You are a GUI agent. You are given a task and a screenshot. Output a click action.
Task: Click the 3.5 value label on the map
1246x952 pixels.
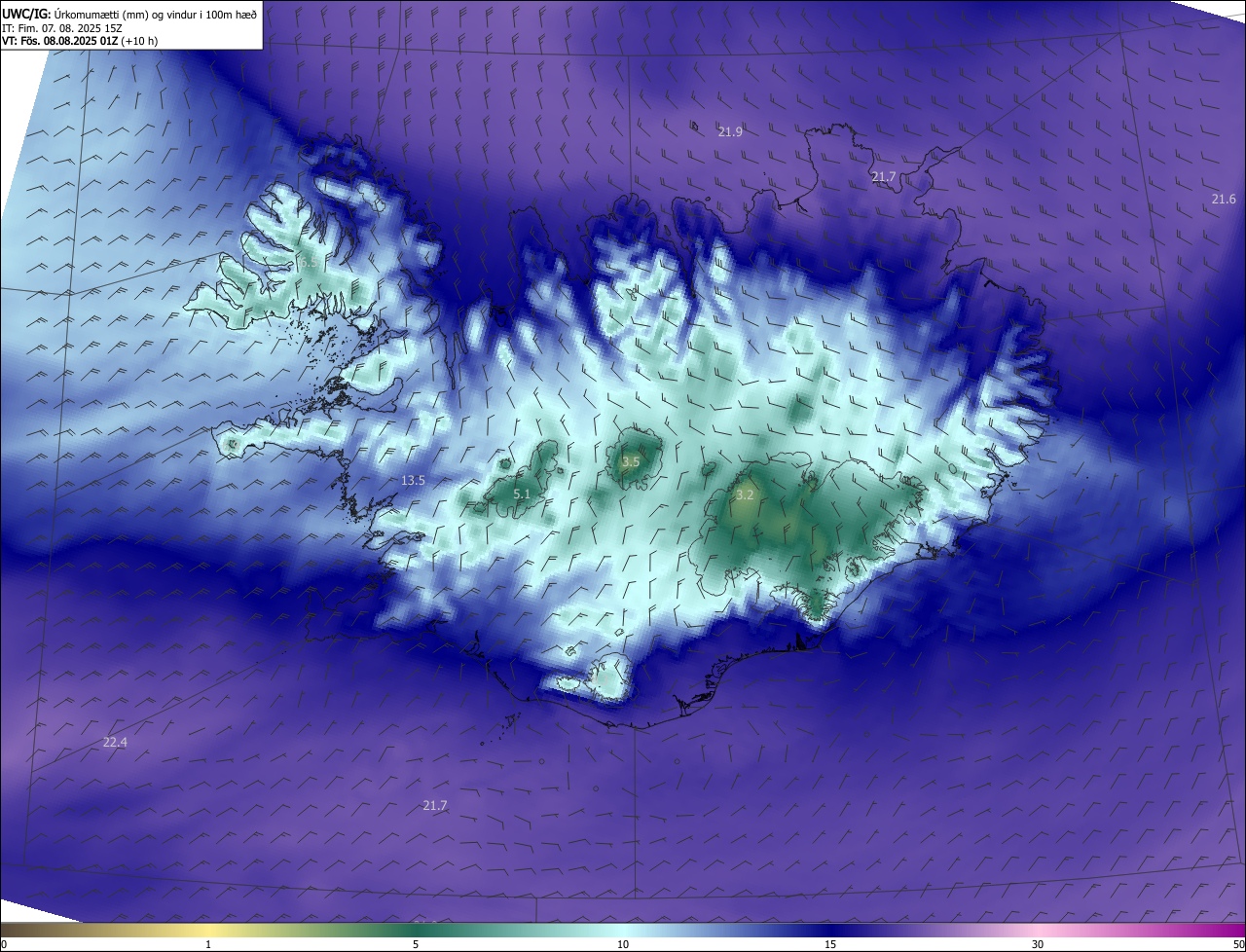[x=631, y=461]
